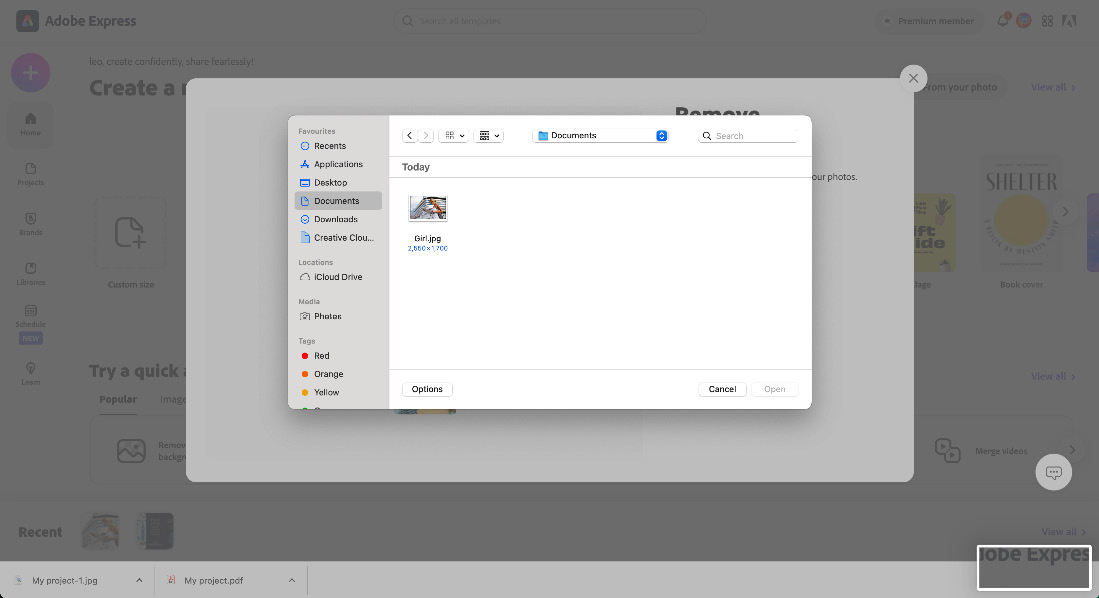
Task: Click Remove background quick action icon
Action: point(131,451)
